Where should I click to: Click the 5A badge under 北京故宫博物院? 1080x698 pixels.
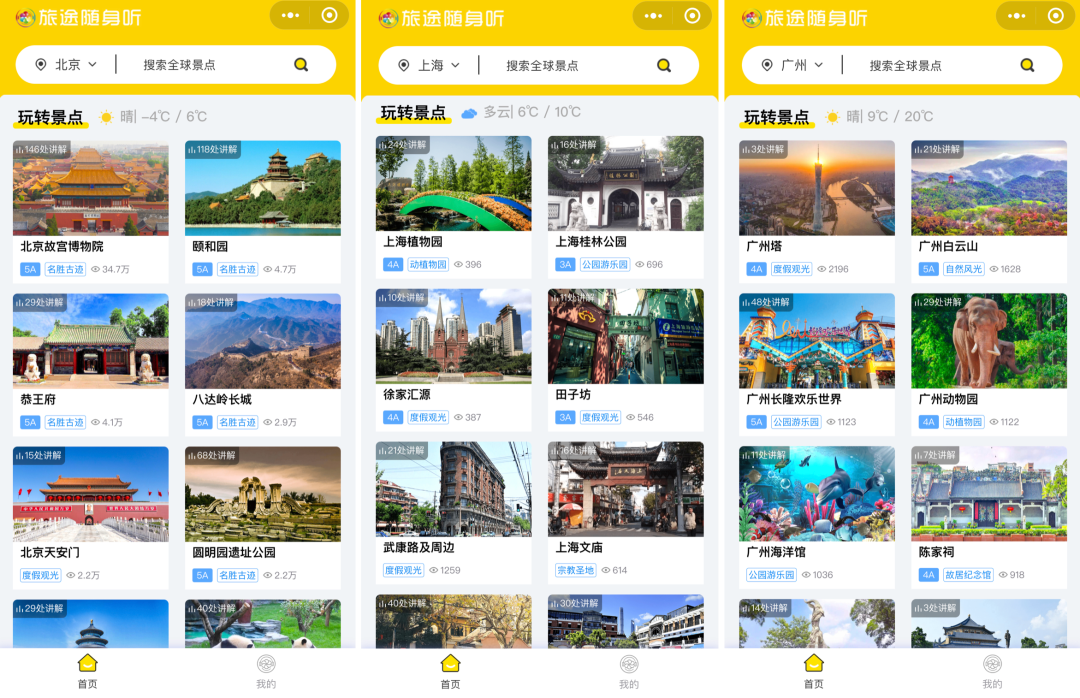30,269
